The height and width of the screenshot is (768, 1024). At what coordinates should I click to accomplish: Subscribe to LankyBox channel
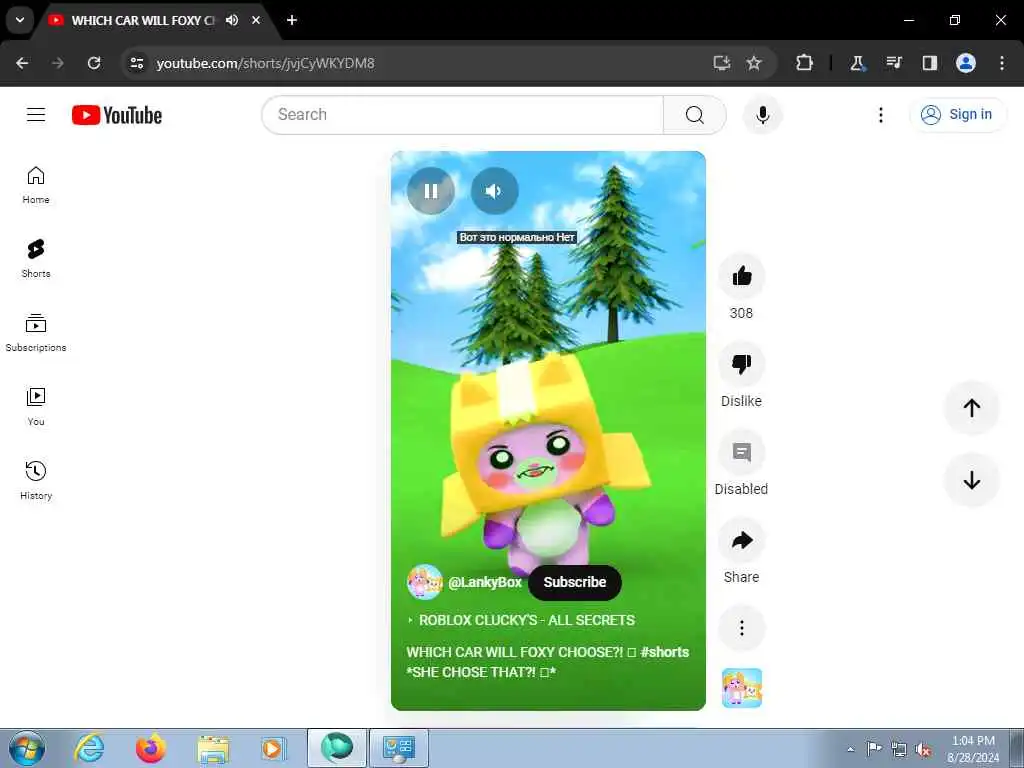(x=575, y=582)
